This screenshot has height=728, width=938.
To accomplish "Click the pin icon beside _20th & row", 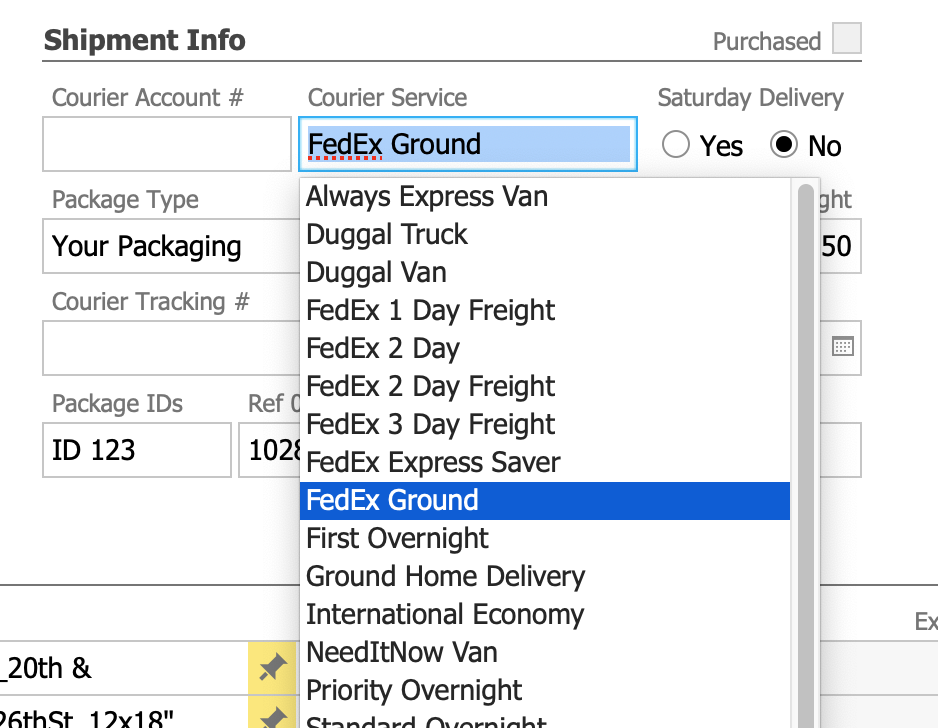I will (272, 668).
